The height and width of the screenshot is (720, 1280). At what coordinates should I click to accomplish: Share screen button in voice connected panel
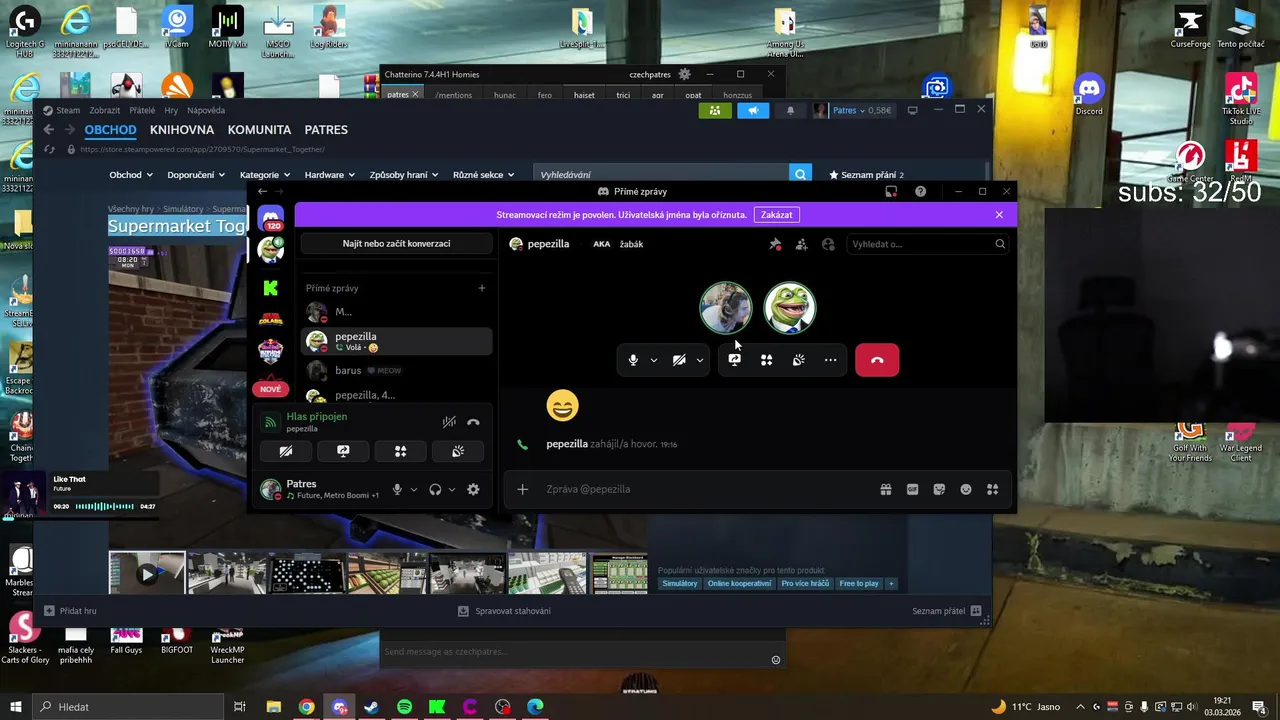343,451
